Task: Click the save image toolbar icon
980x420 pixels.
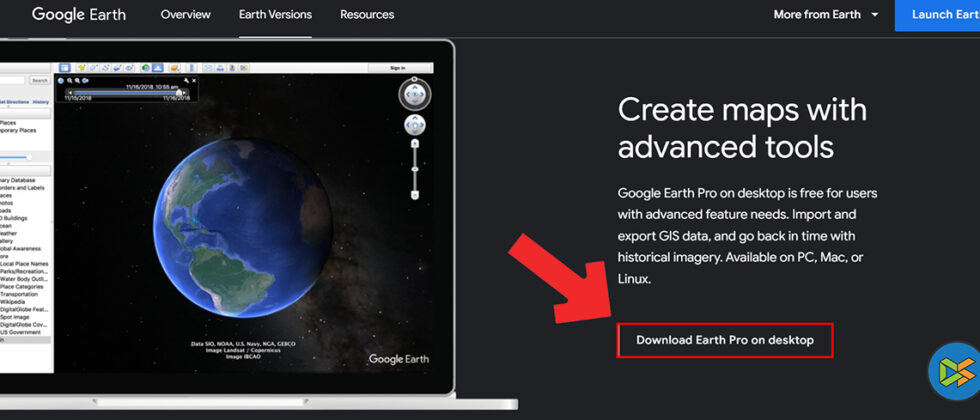Action: coord(232,68)
